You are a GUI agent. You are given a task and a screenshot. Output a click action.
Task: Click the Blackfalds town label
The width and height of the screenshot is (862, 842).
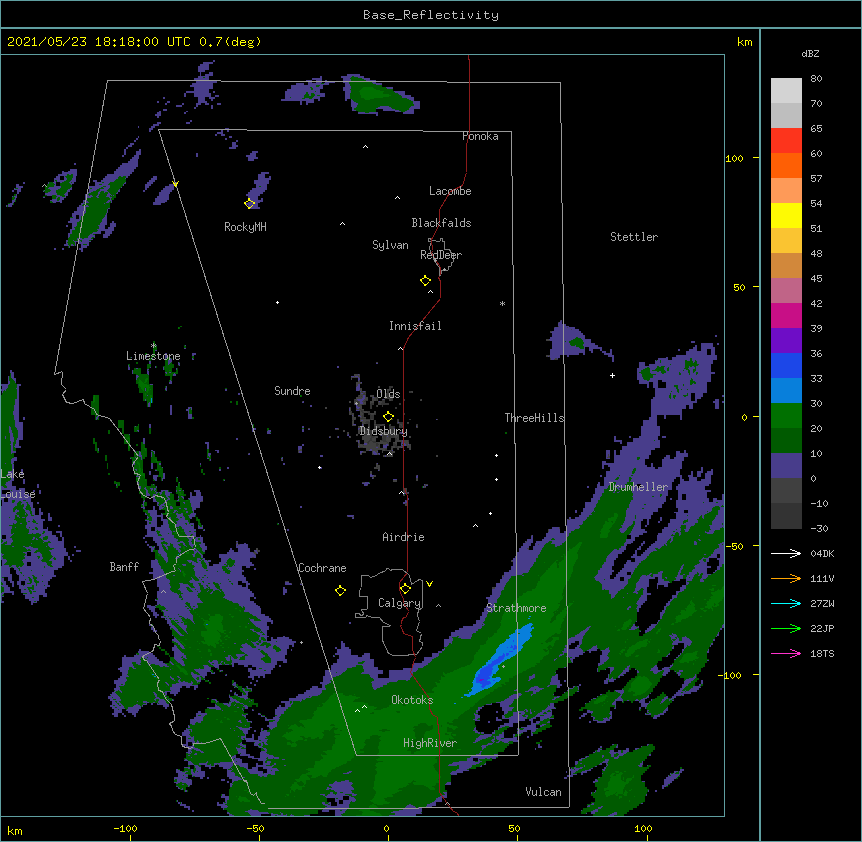[441, 223]
